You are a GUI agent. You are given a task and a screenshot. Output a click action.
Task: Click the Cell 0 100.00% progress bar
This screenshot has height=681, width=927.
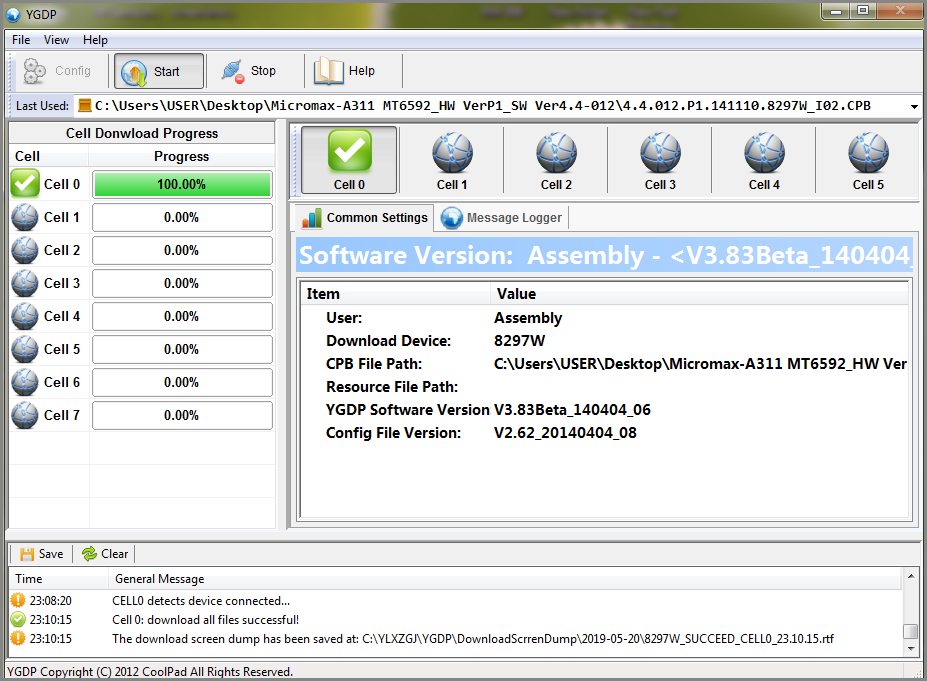tap(182, 184)
